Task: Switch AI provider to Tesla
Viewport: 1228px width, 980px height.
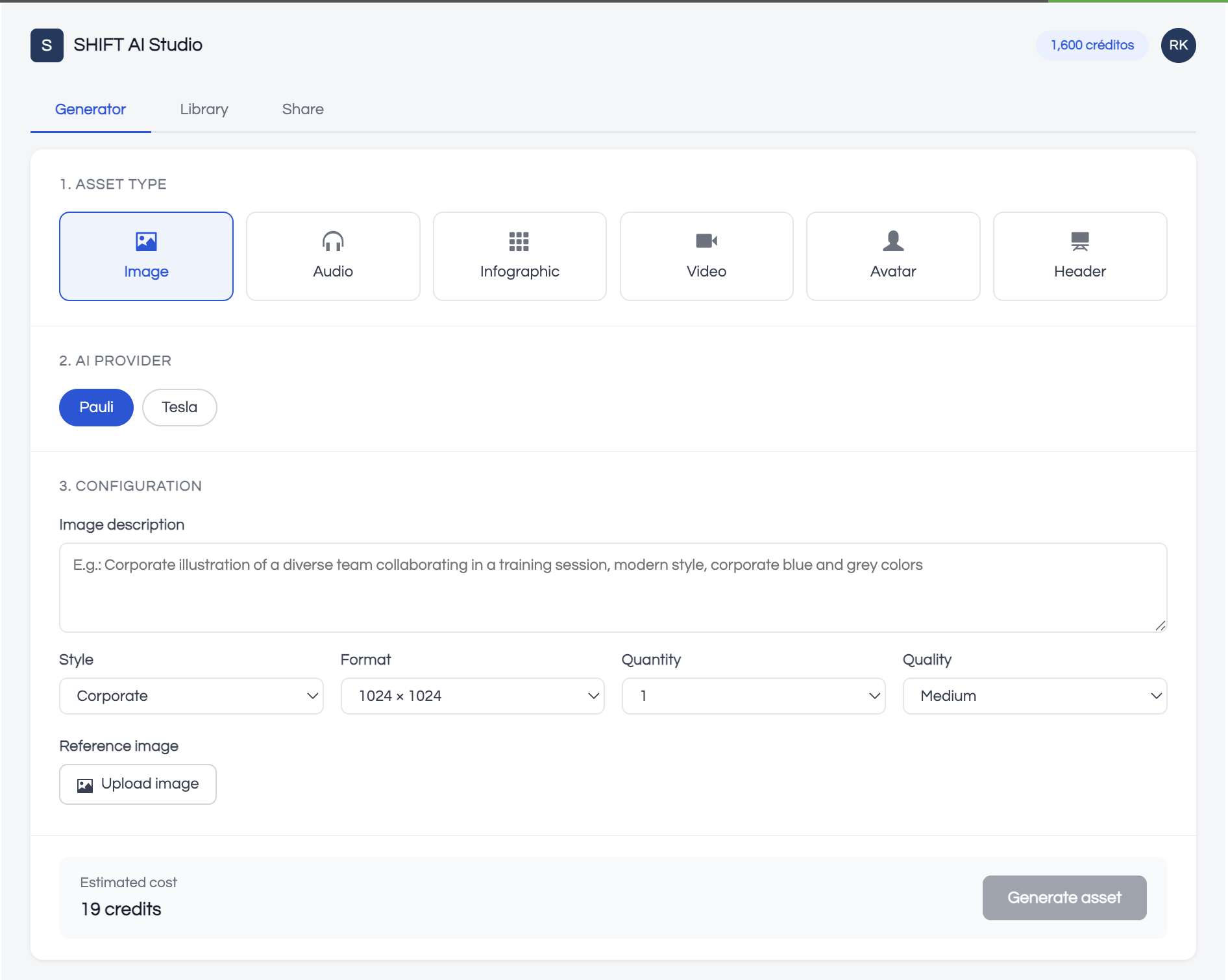Action: click(x=180, y=408)
